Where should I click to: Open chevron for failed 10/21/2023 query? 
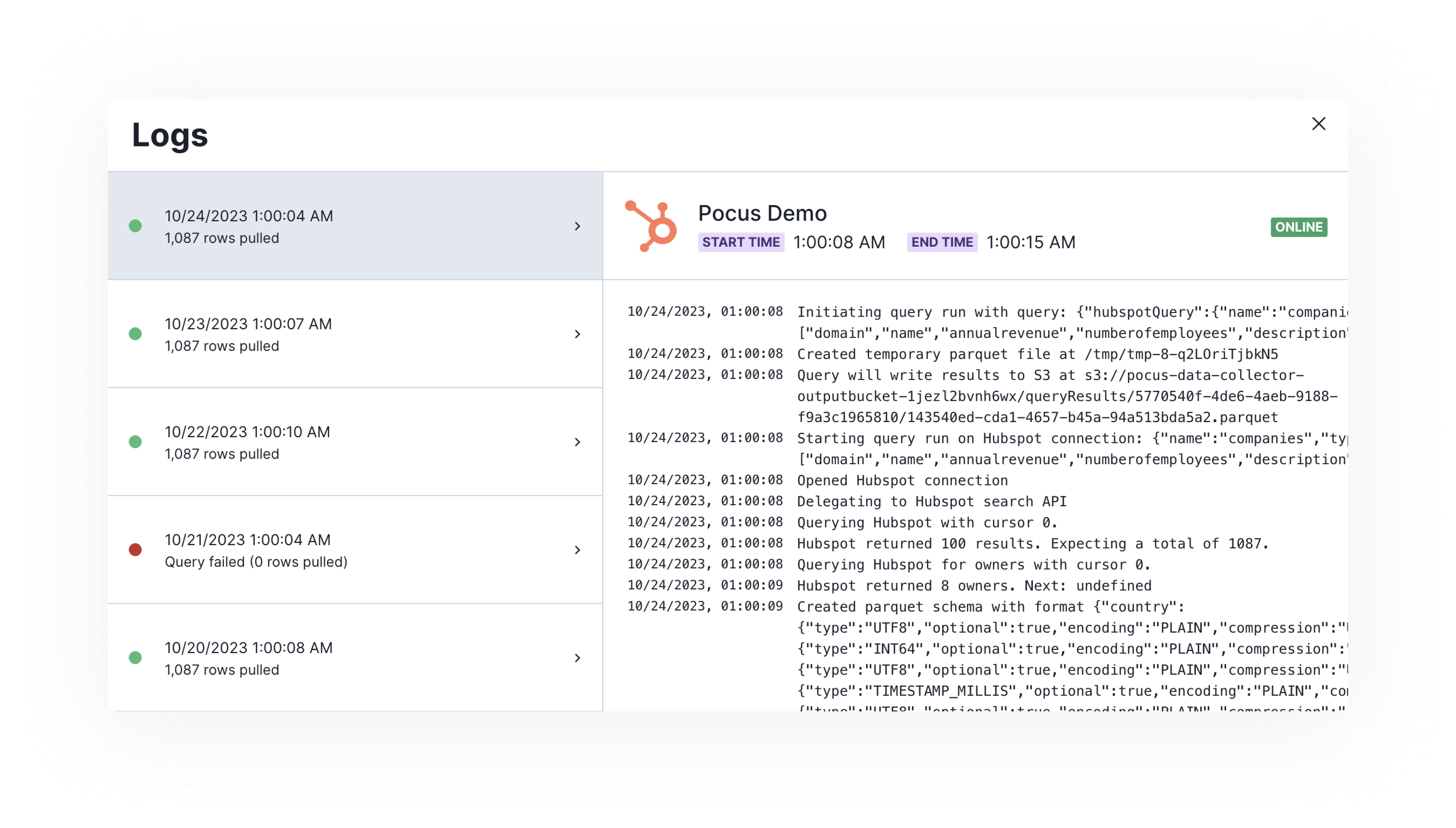click(577, 550)
